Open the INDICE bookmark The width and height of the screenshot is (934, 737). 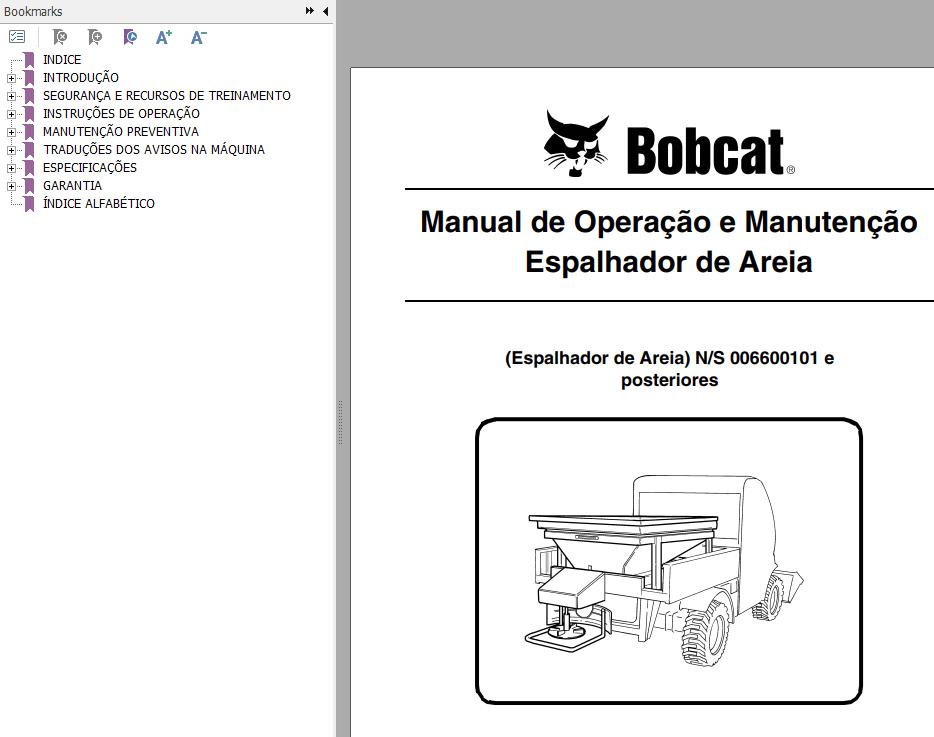[62, 60]
